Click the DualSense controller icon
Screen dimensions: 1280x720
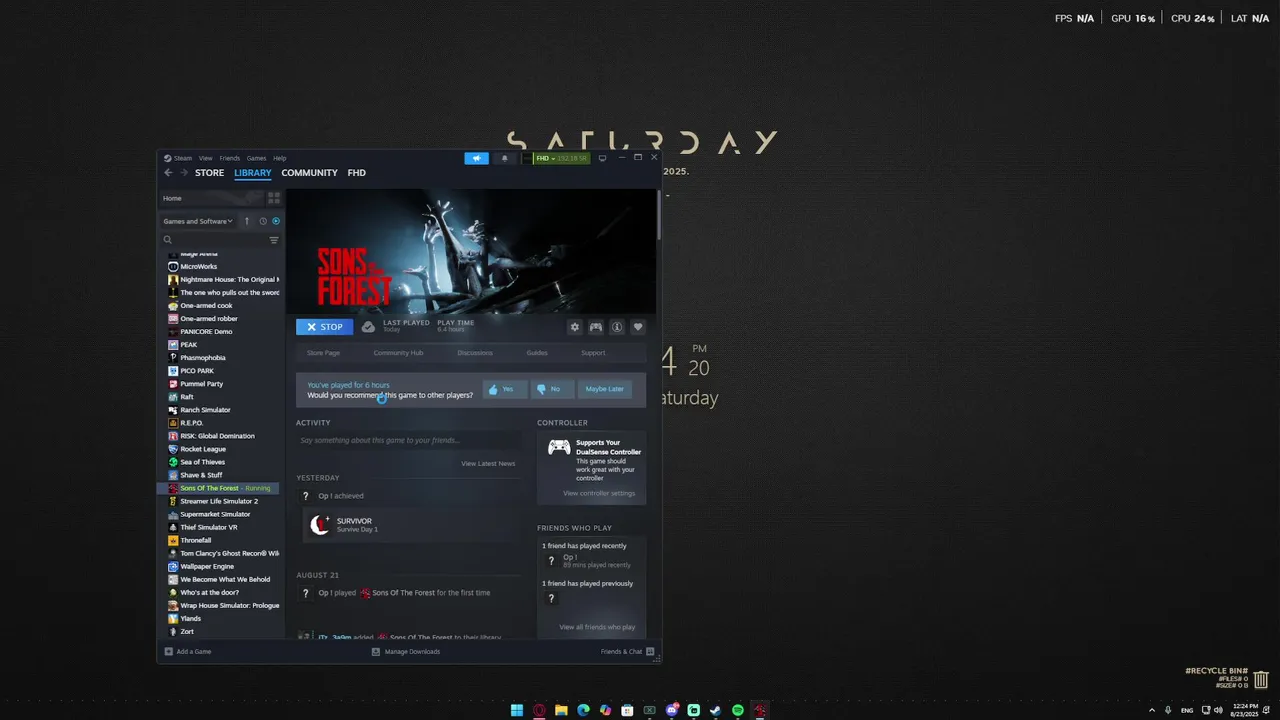click(559, 447)
